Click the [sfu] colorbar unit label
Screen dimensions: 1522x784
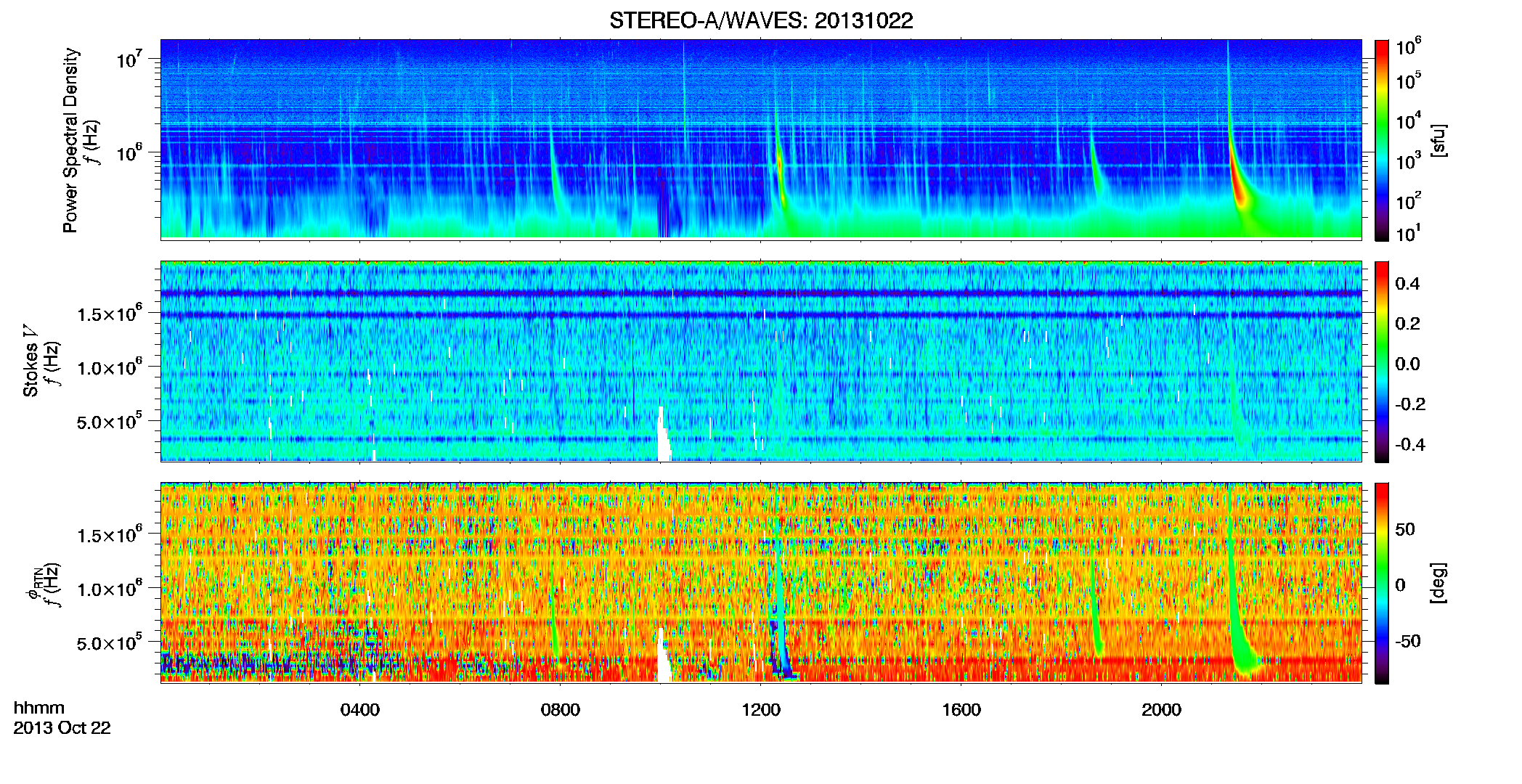point(1439,140)
